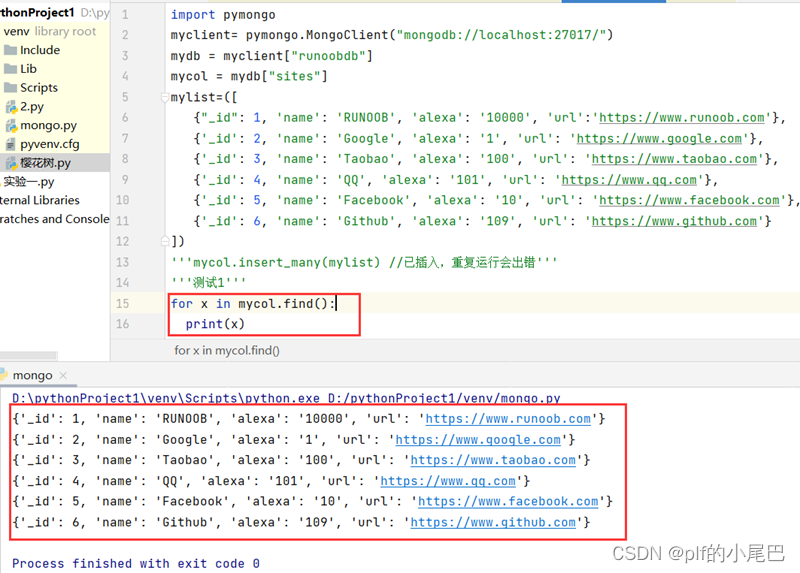Click the fold end marker at line 12
800x573 pixels.
click(x=164, y=241)
